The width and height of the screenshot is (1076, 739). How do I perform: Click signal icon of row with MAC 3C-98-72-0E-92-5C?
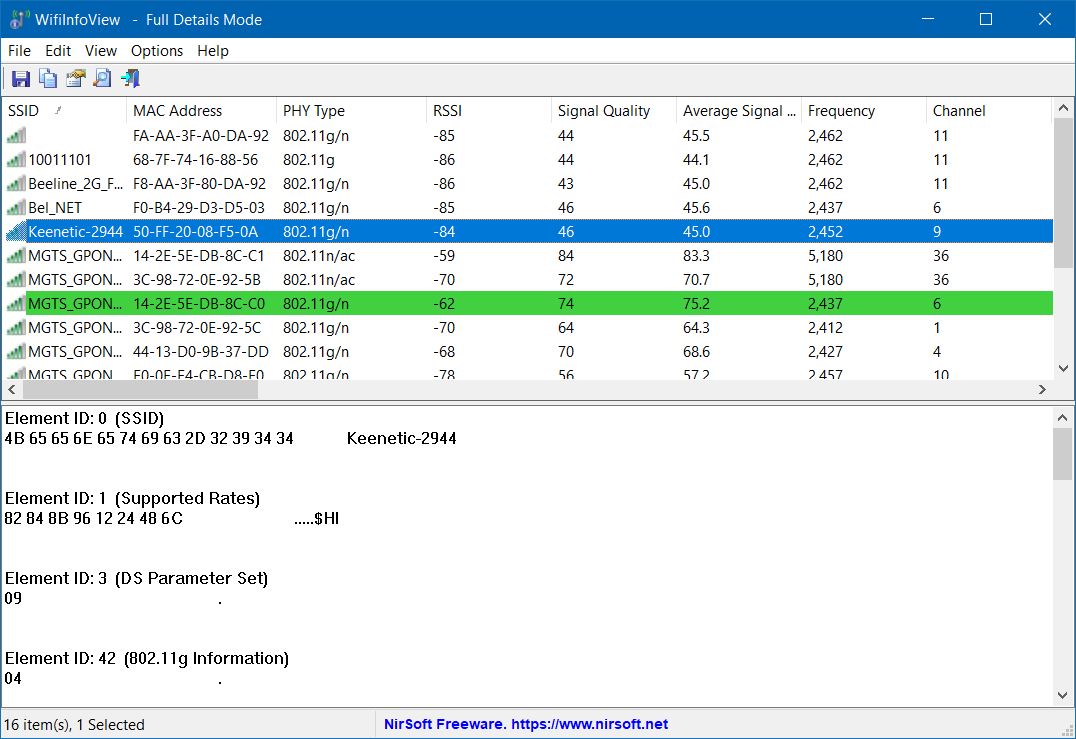16,328
